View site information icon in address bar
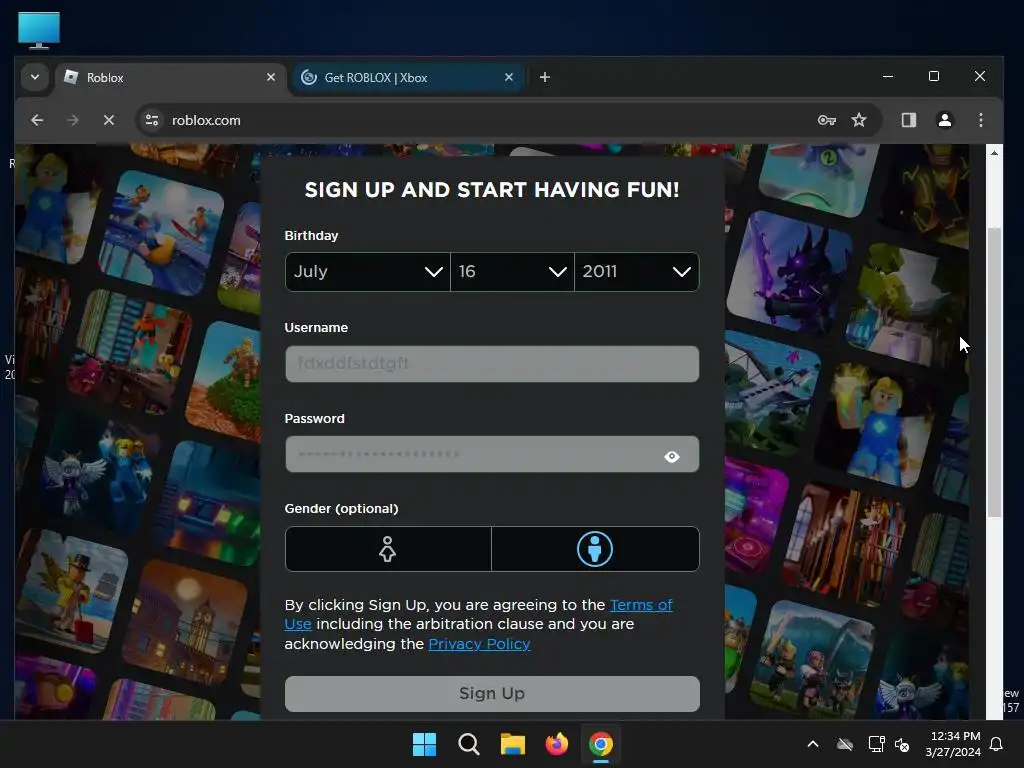1024x768 pixels. click(152, 120)
